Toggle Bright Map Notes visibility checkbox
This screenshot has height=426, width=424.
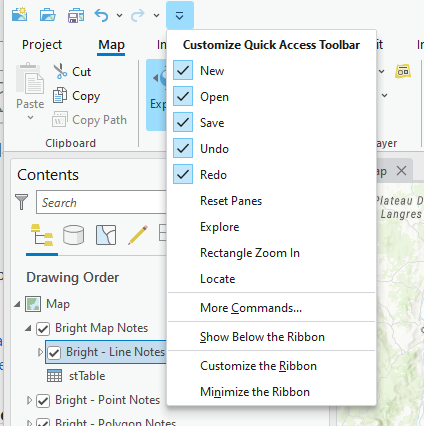click(43, 329)
